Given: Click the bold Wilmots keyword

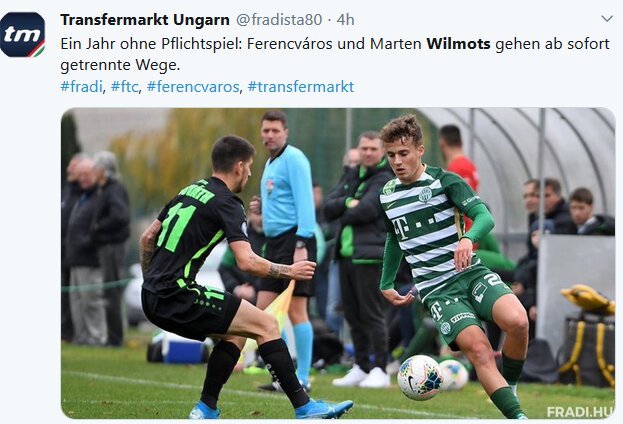Looking at the screenshot, I should (459, 44).
